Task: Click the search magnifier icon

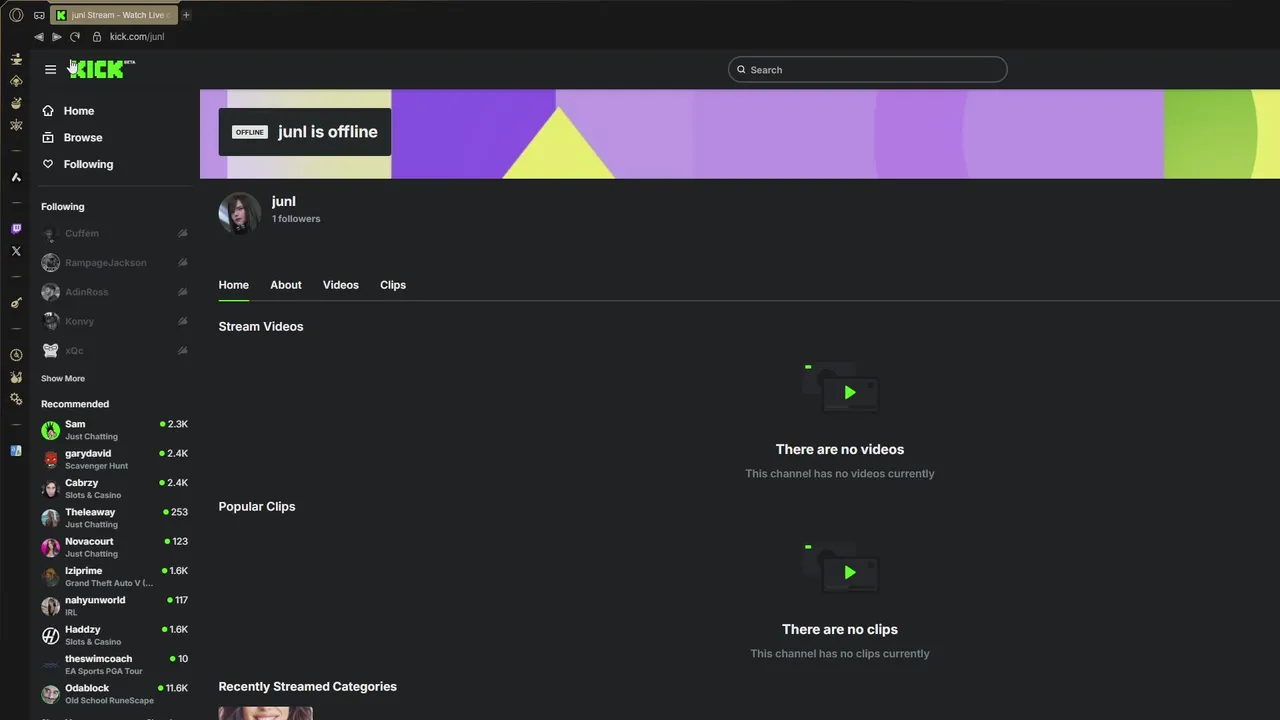Action: pos(741,70)
